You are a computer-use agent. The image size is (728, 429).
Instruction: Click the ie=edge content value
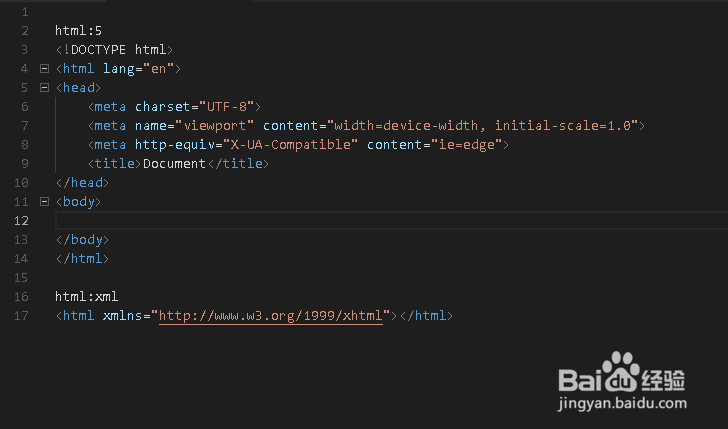(x=467, y=145)
